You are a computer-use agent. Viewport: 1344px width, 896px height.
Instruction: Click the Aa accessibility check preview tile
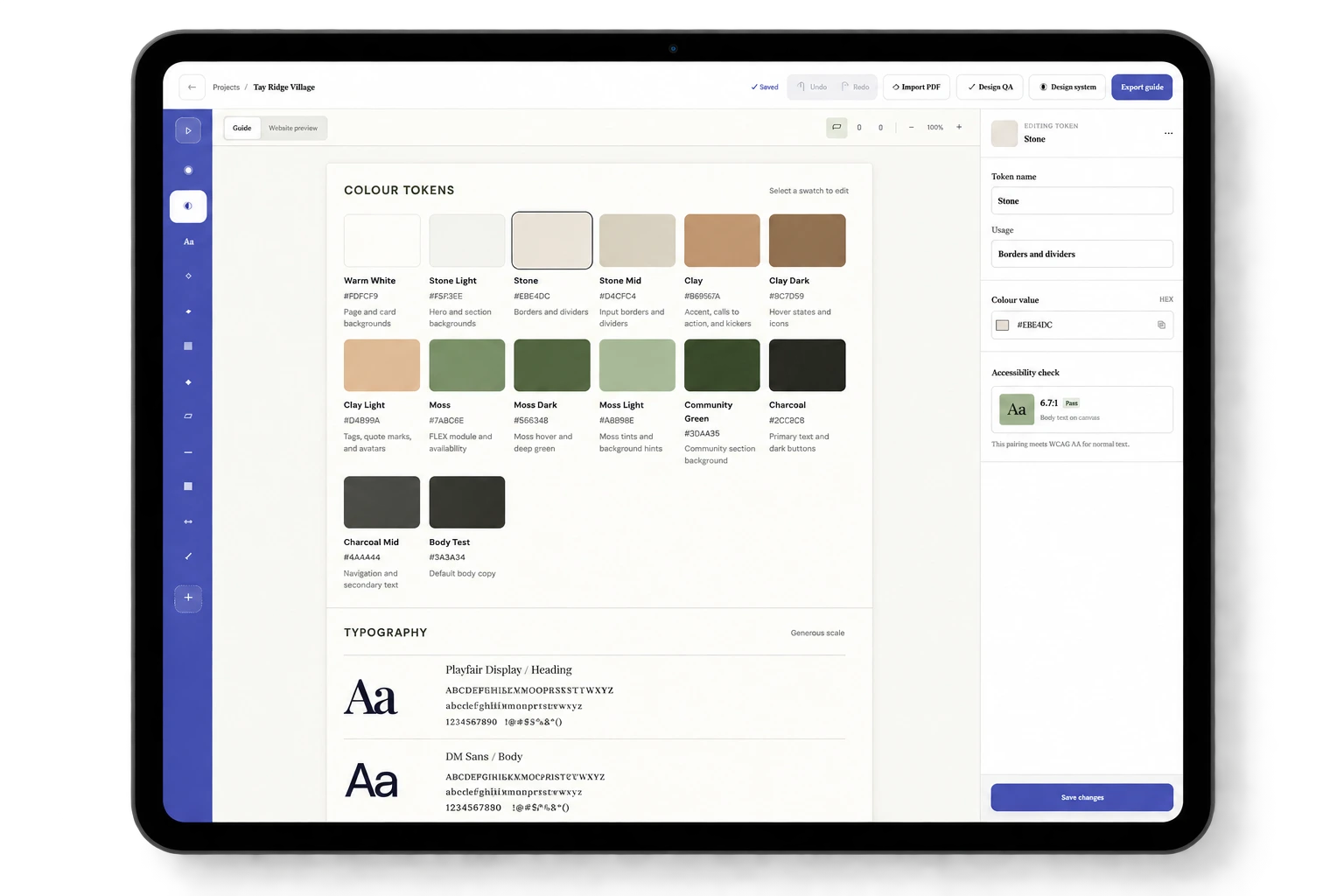[1017, 409]
